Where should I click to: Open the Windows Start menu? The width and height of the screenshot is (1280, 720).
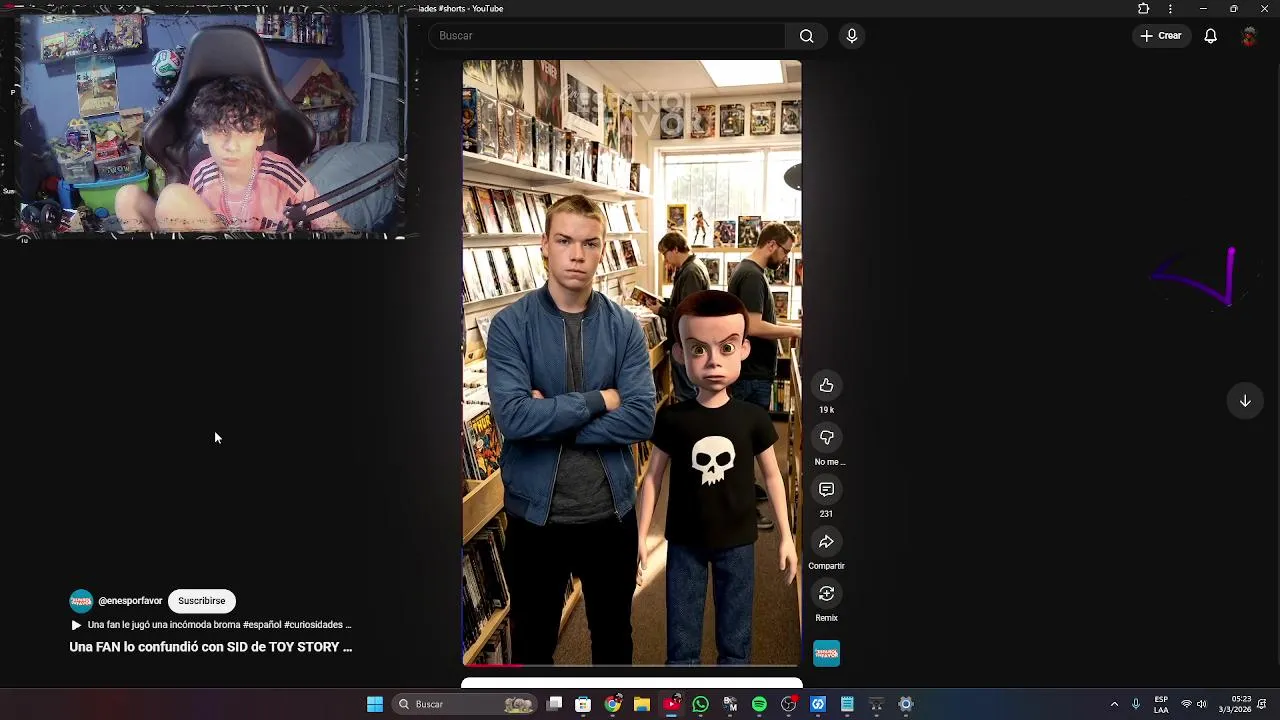[x=375, y=704]
